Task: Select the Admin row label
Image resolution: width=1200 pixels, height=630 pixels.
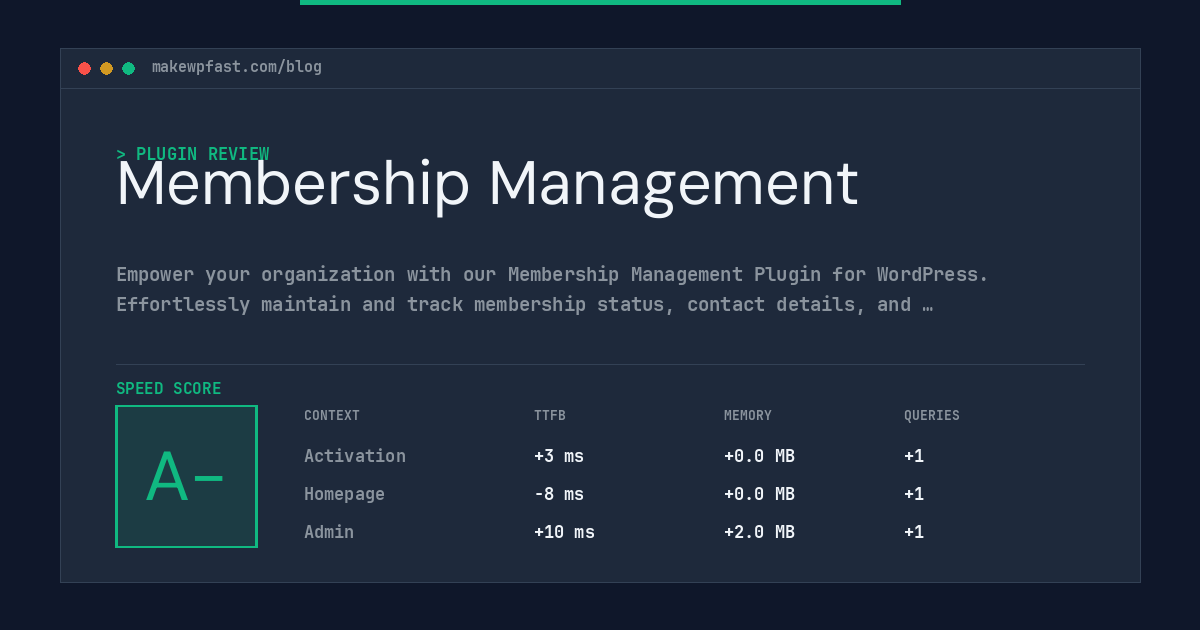Action: click(329, 532)
